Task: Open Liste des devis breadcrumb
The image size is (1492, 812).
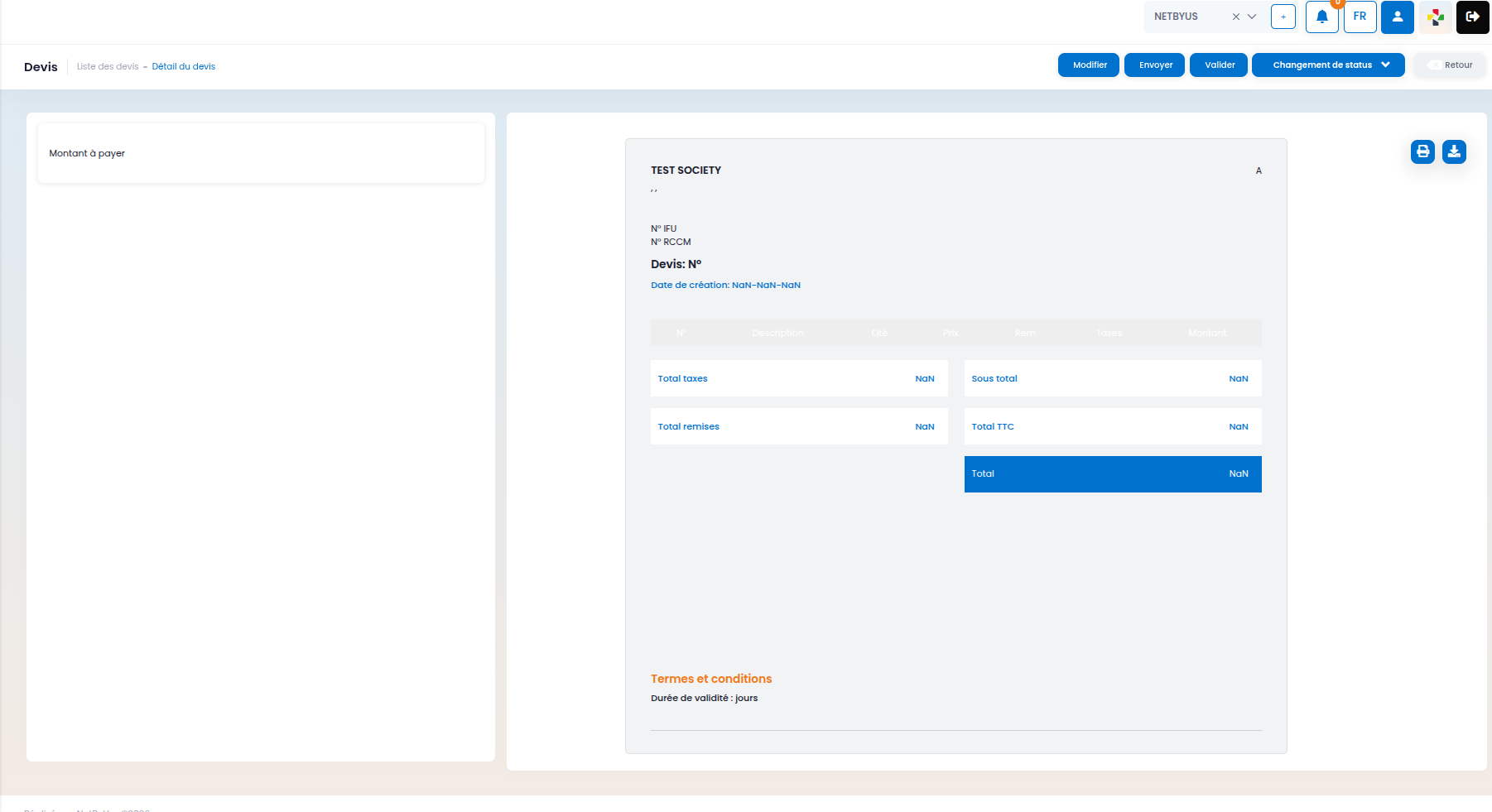Action: click(108, 67)
